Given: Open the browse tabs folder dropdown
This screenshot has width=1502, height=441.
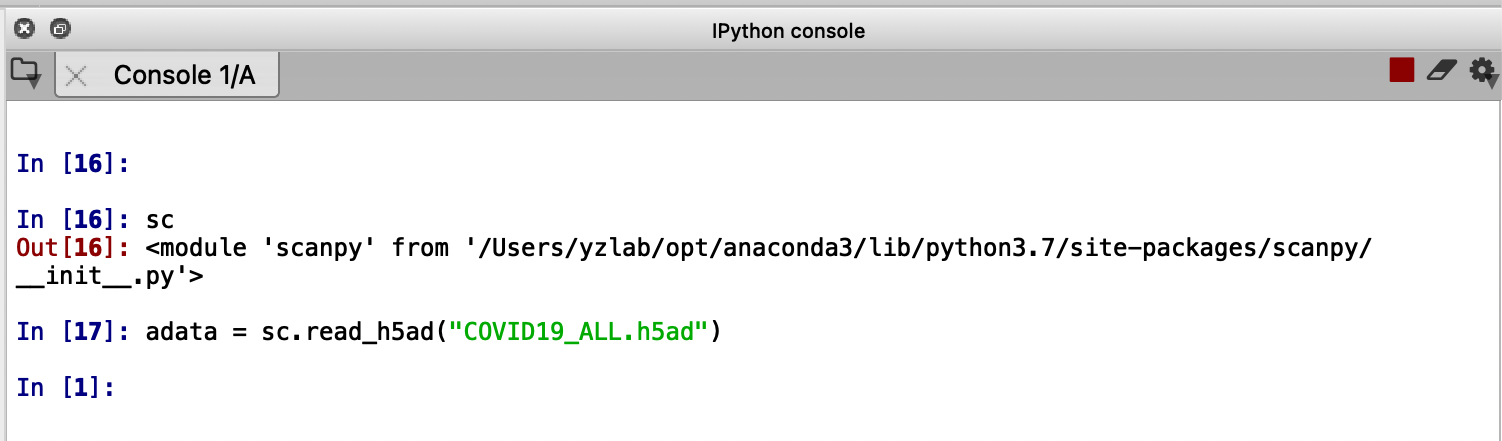Looking at the screenshot, I should pos(25,73).
